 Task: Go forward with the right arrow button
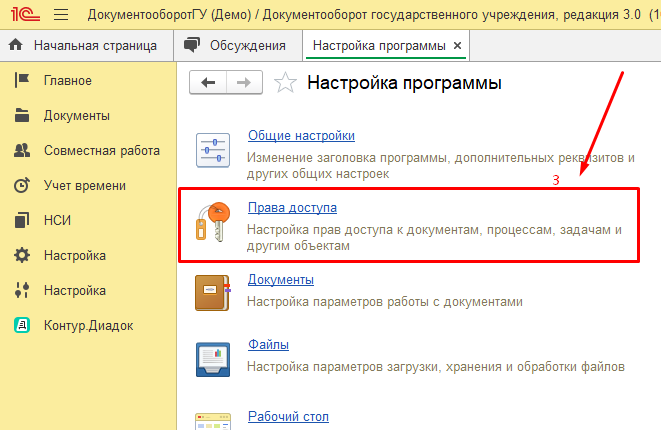coord(245,83)
